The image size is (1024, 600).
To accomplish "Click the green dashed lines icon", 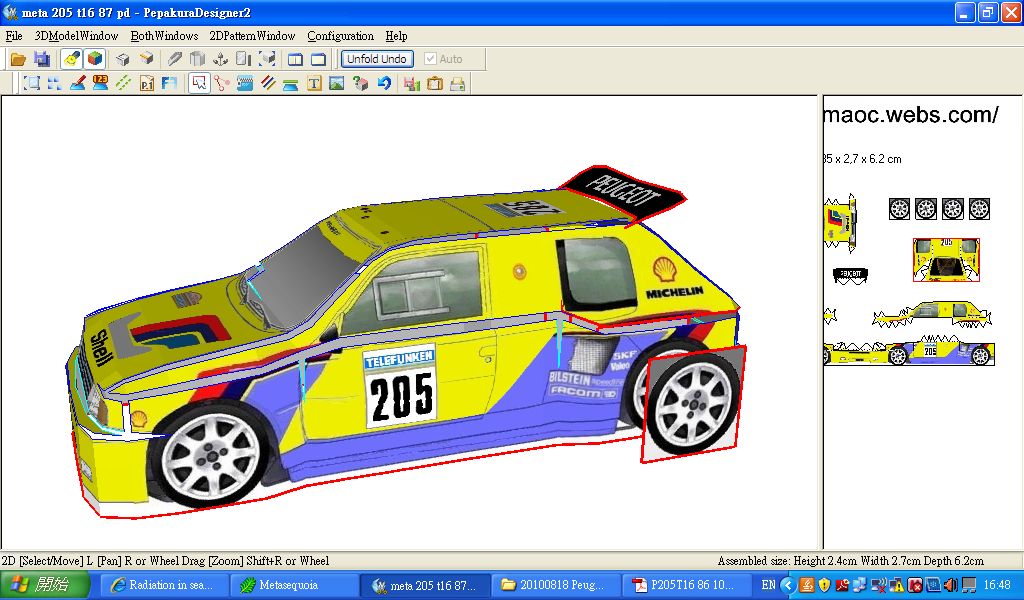I will 123,84.
